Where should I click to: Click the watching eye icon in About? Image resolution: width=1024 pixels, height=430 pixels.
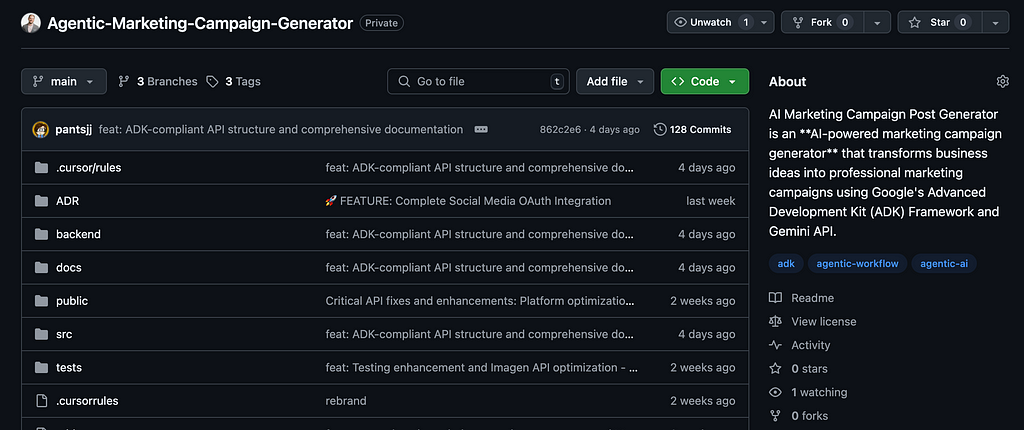click(775, 392)
